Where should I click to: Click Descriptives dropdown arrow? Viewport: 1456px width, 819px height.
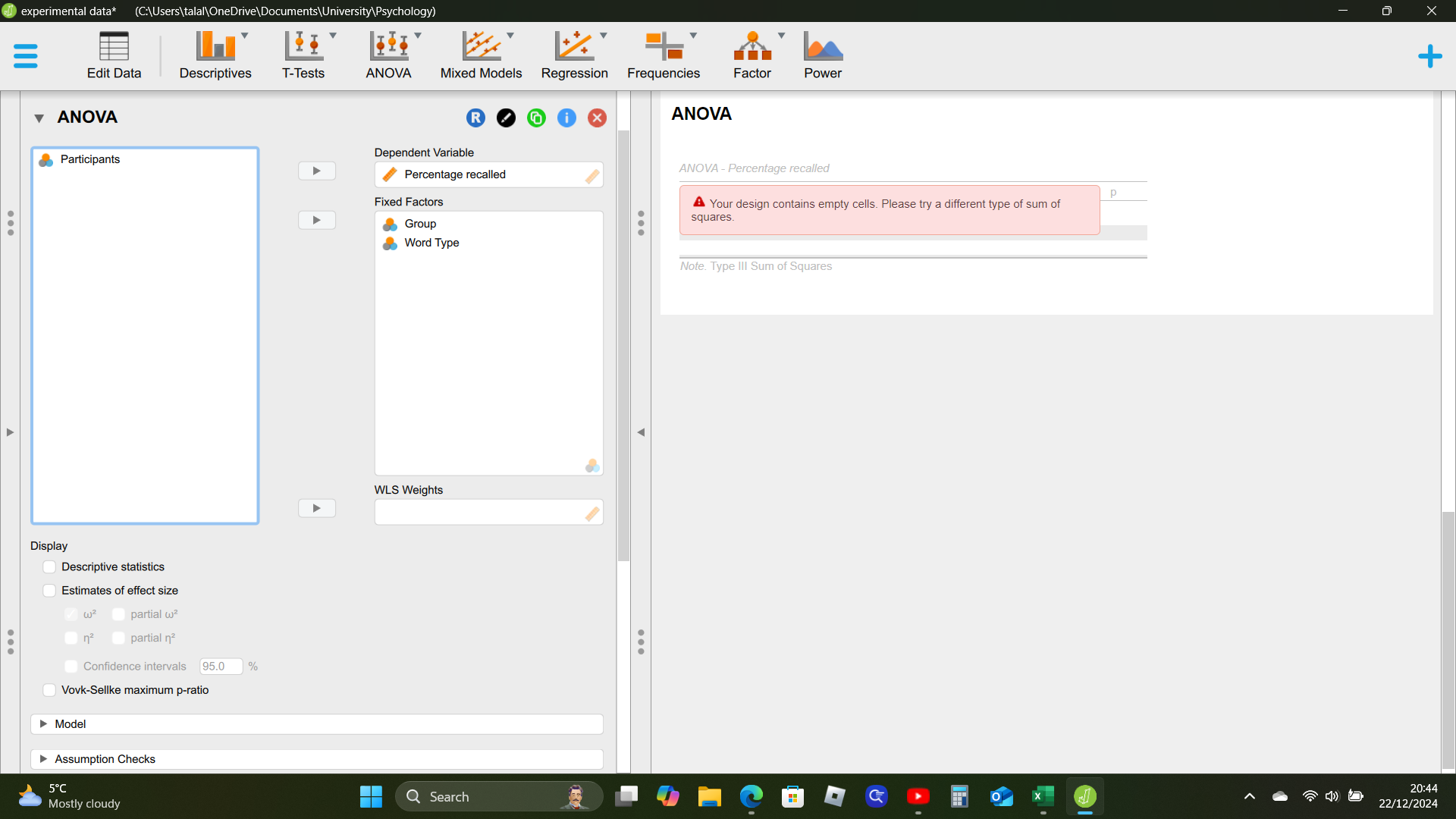pos(245,36)
